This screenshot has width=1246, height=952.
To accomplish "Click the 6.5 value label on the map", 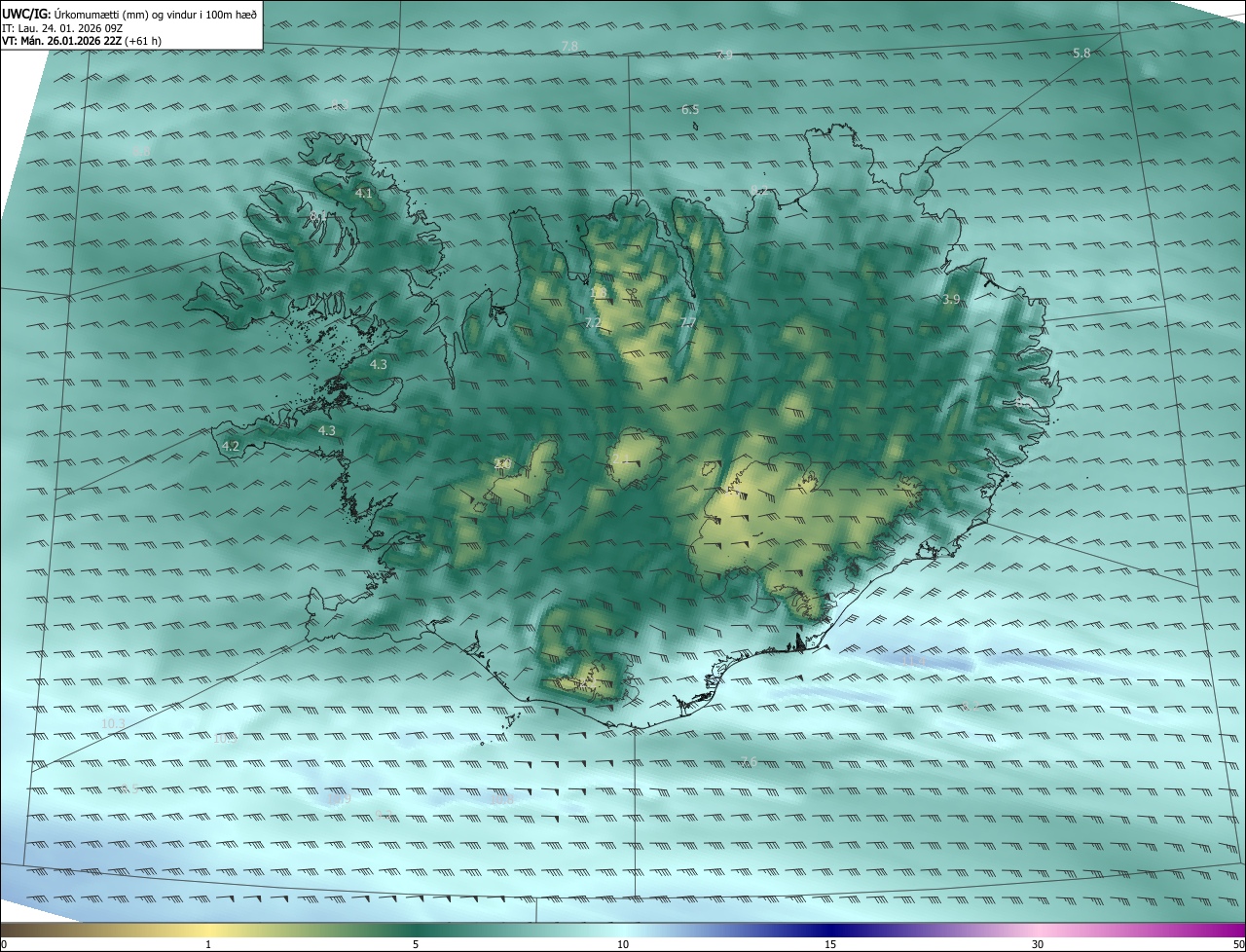I will [690, 110].
